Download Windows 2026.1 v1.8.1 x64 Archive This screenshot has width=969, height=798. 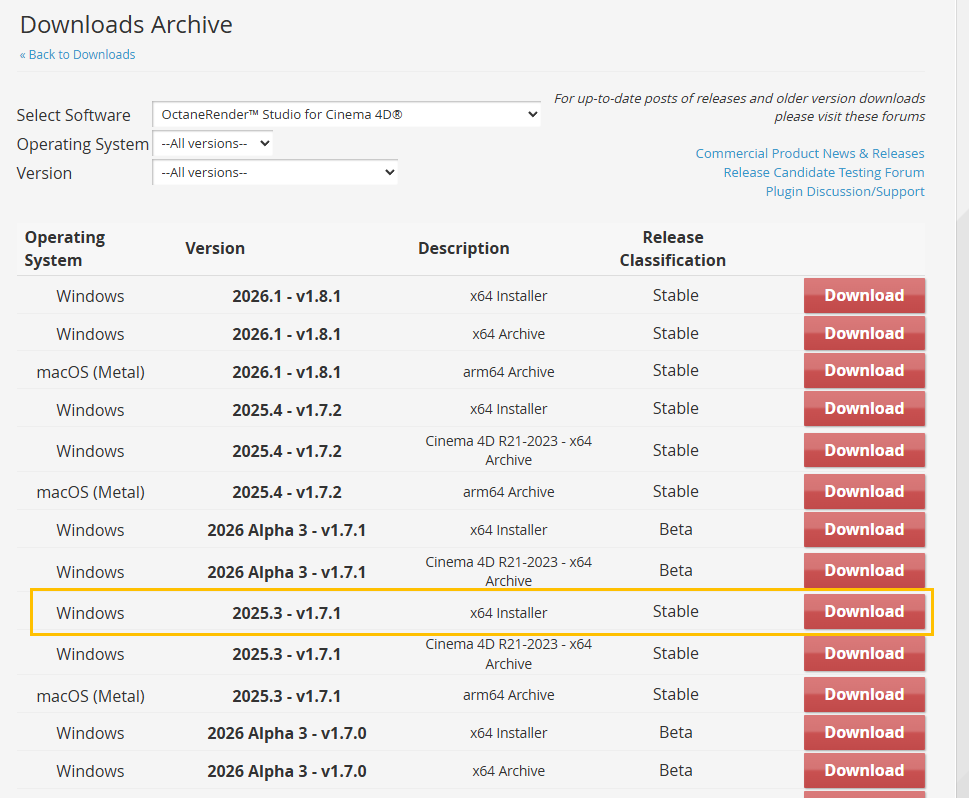click(864, 333)
